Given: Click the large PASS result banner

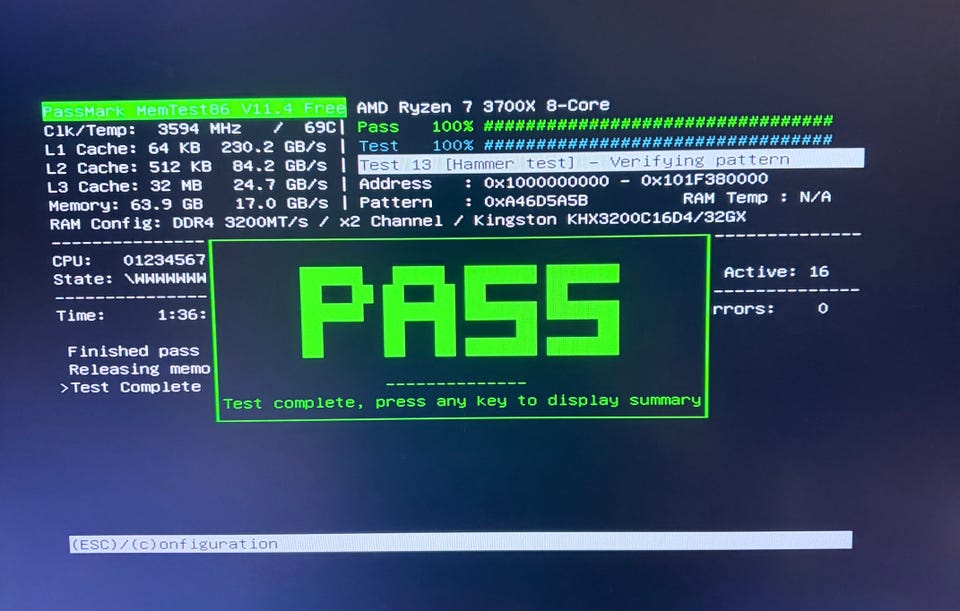Looking at the screenshot, I should point(460,311).
